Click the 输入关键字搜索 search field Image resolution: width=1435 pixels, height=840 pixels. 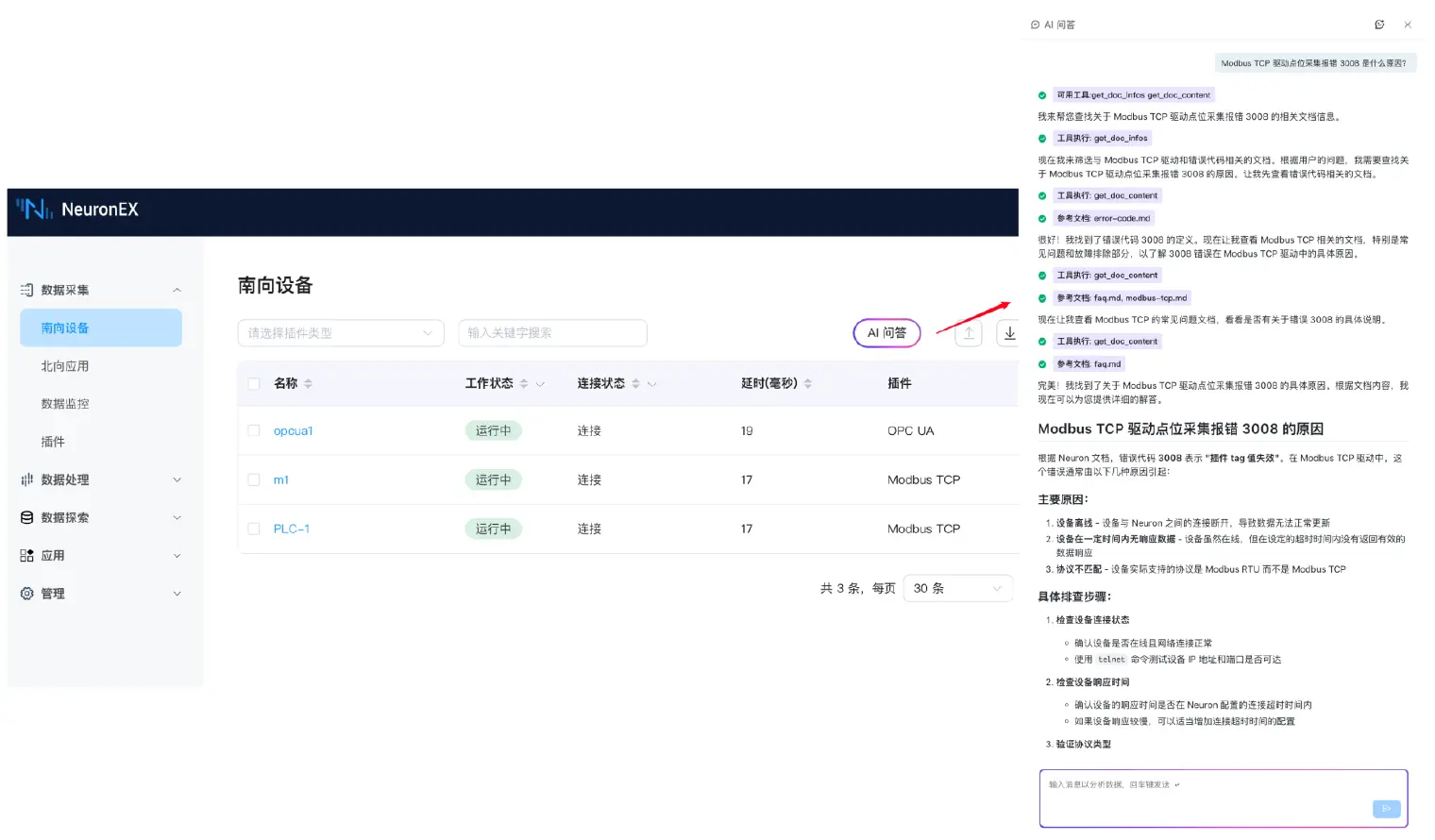(x=552, y=333)
